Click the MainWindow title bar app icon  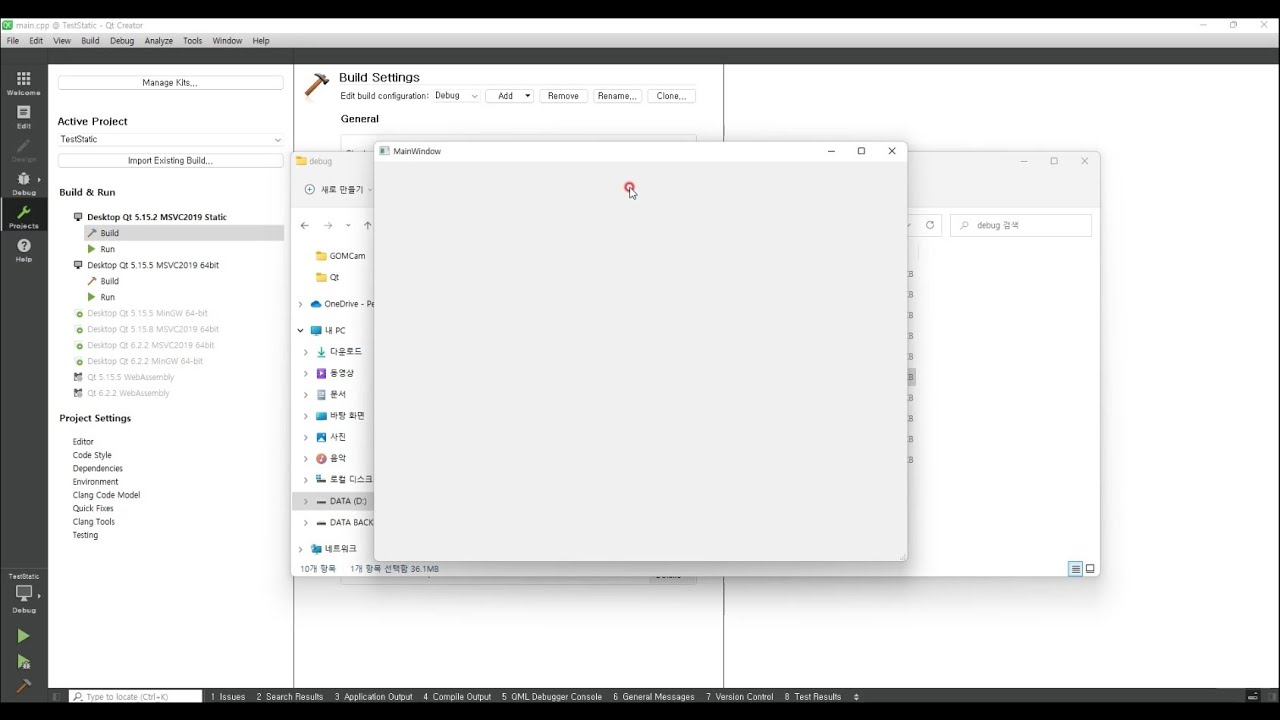[384, 152]
